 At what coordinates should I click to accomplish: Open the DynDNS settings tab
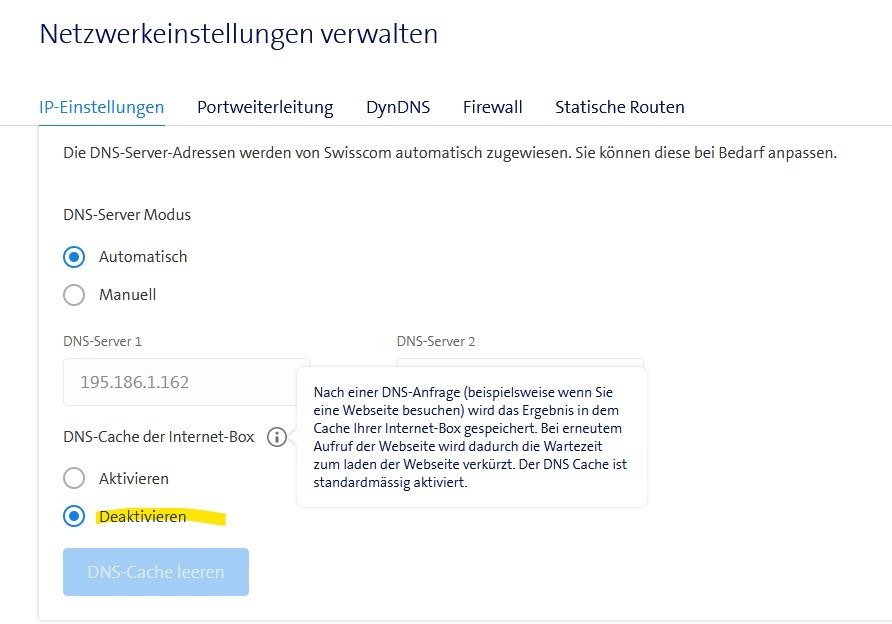(x=397, y=107)
